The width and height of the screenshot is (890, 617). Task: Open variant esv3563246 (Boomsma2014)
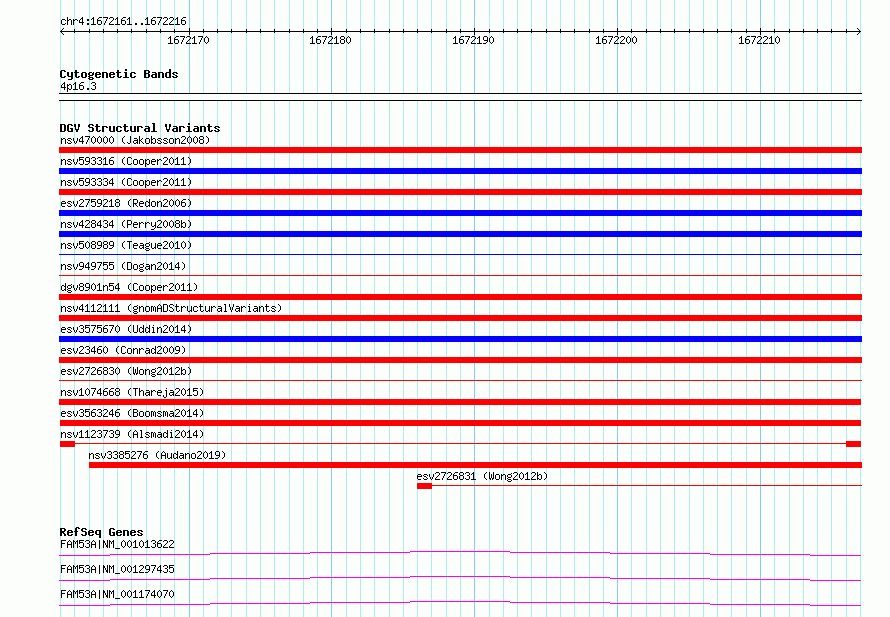click(x=132, y=413)
